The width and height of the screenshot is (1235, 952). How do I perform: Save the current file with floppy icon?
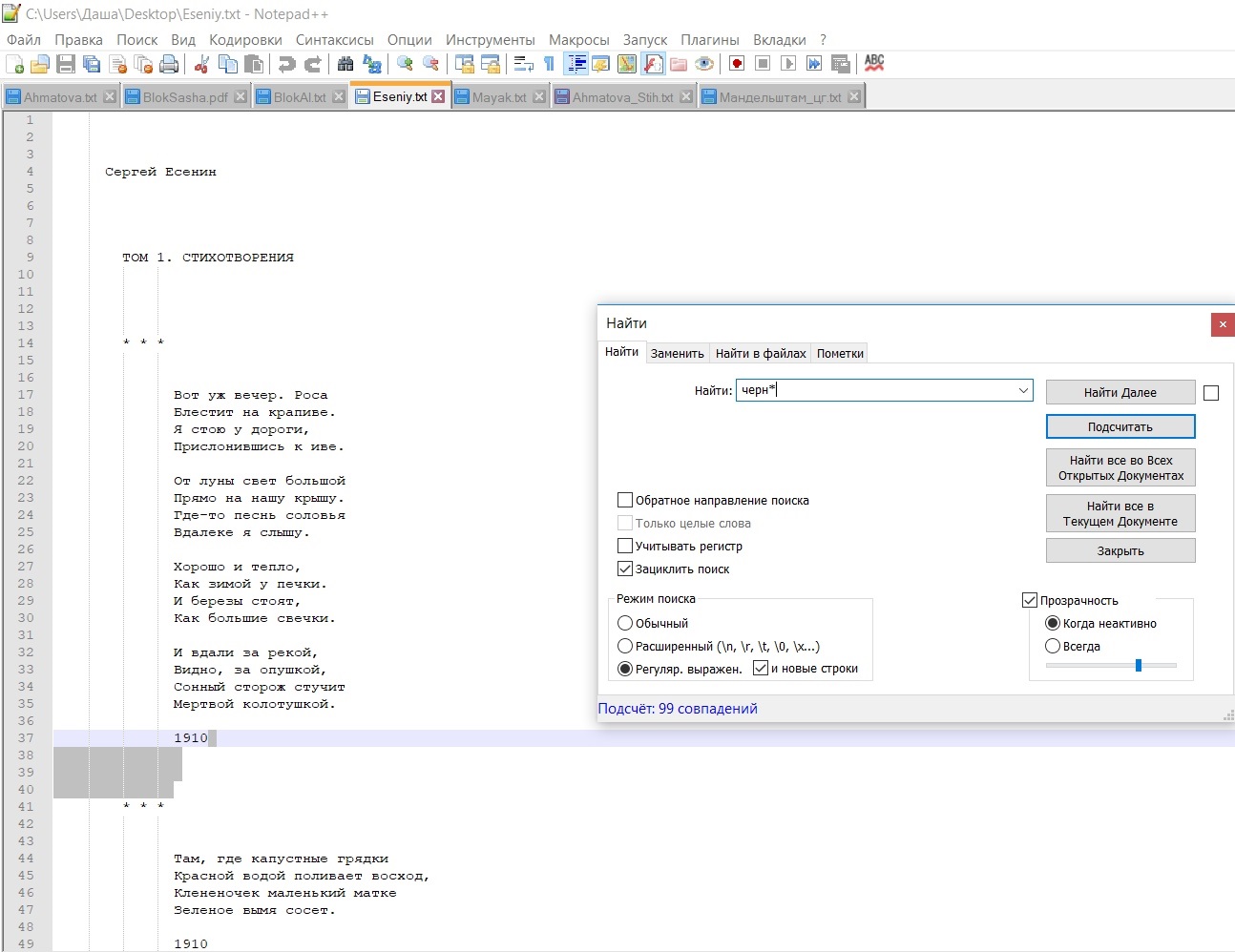pos(66,64)
